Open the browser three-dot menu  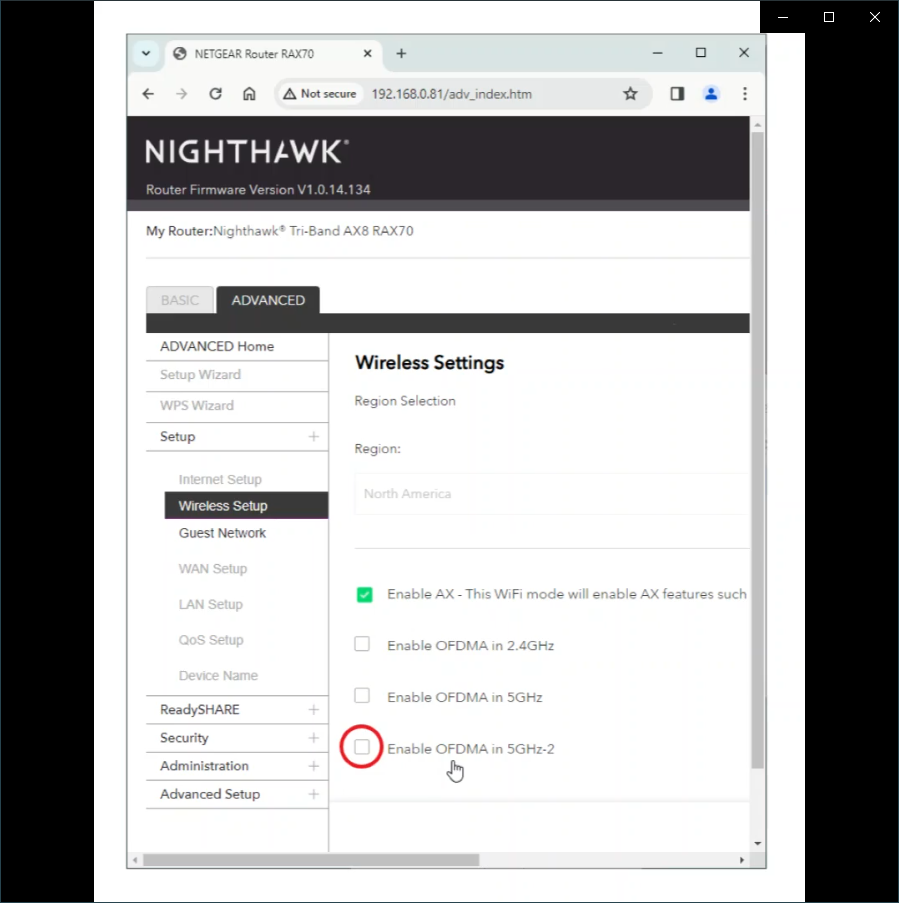pos(745,94)
